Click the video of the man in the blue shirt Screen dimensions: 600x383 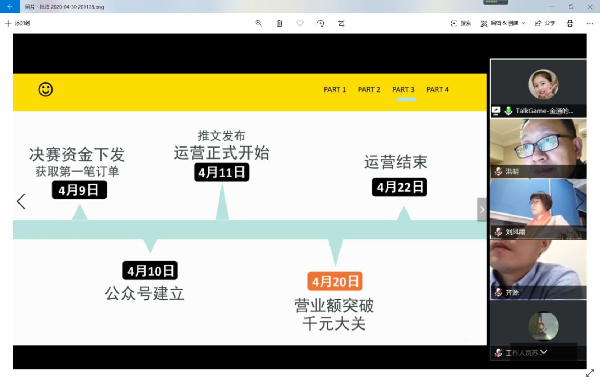pyautogui.click(x=538, y=270)
